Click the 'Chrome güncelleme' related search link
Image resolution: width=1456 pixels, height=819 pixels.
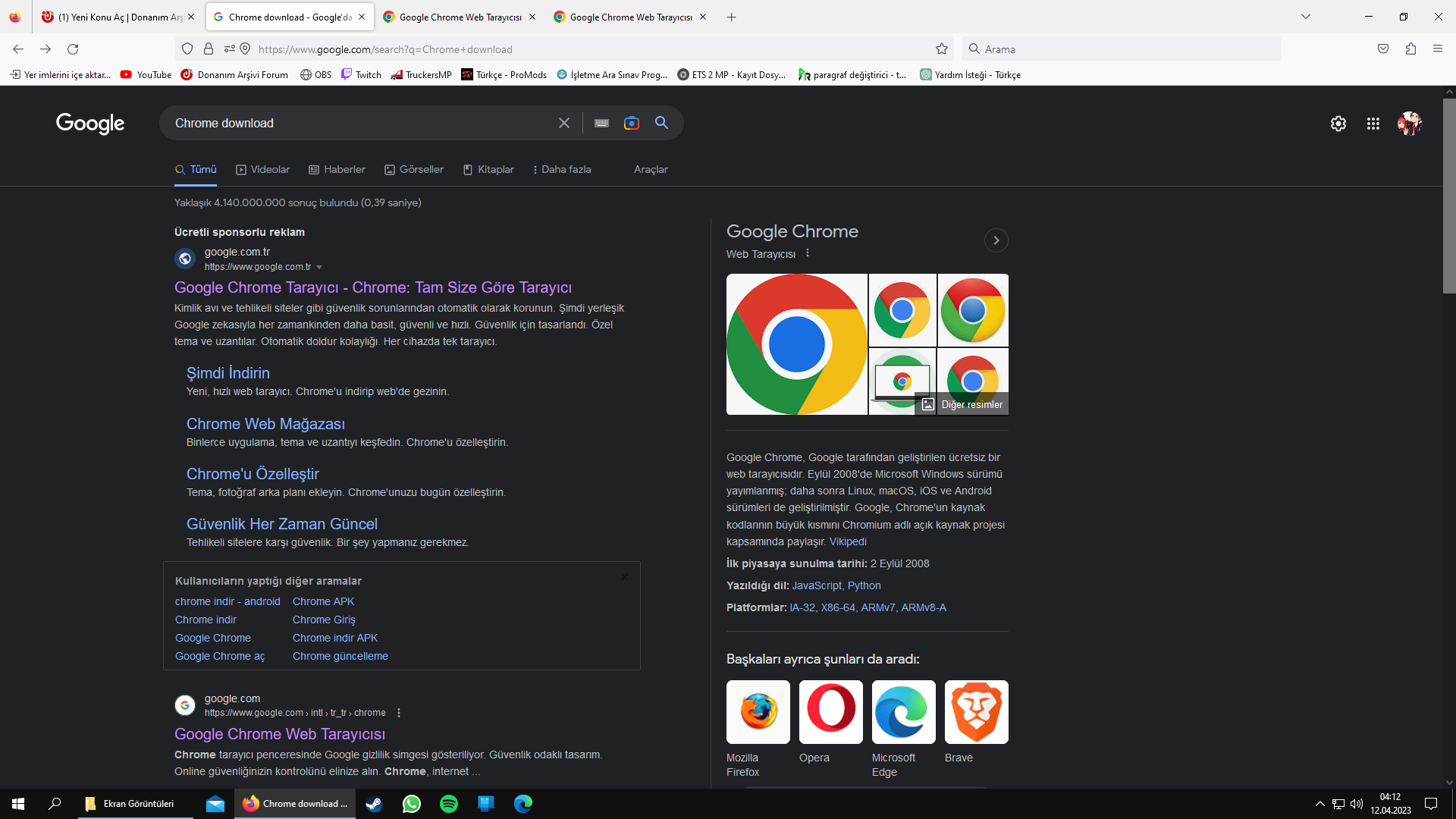point(340,656)
